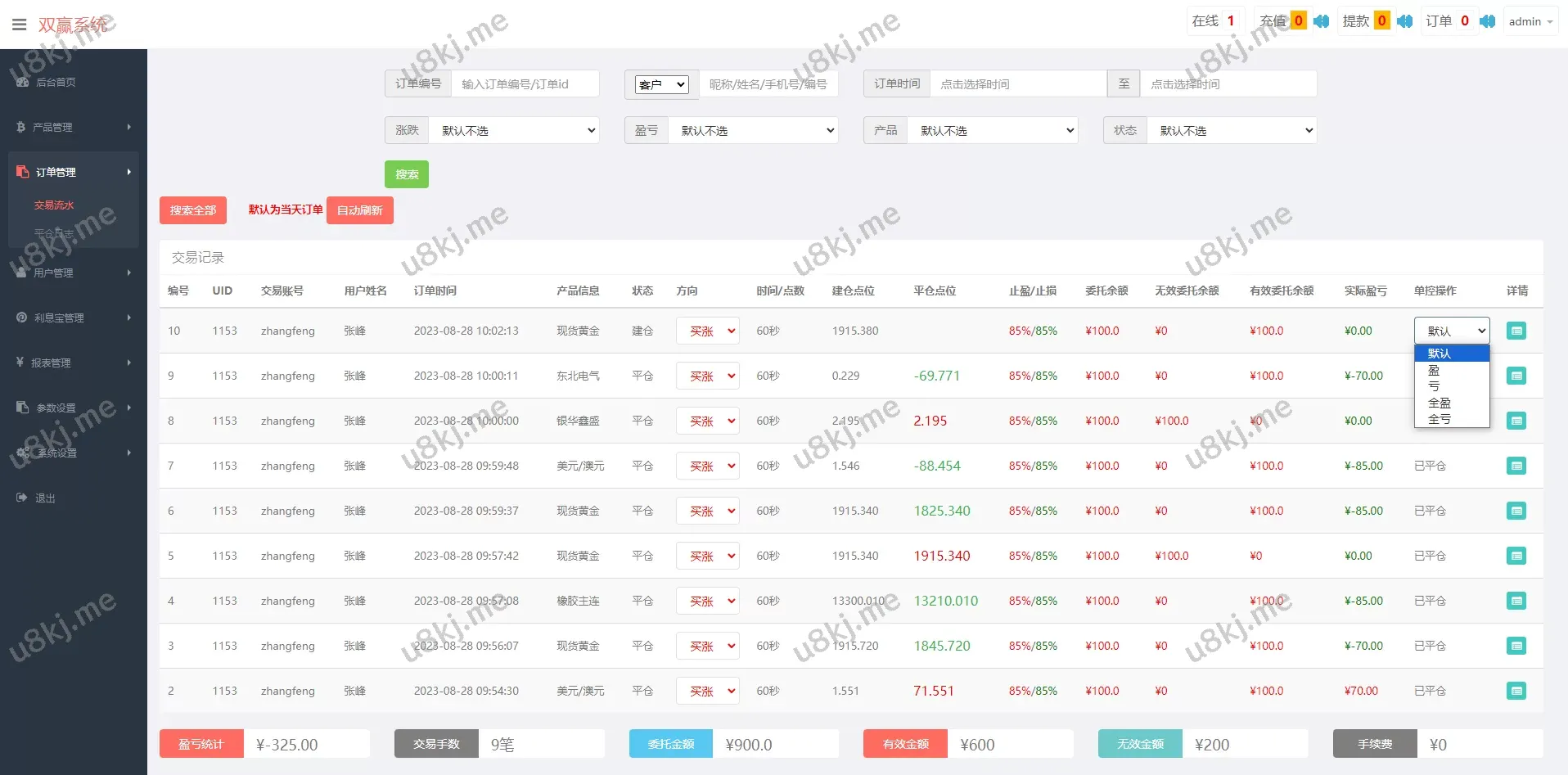Image resolution: width=1568 pixels, height=775 pixels.
Task: Expand 产品管理 sidebar menu
Action: pos(74,128)
